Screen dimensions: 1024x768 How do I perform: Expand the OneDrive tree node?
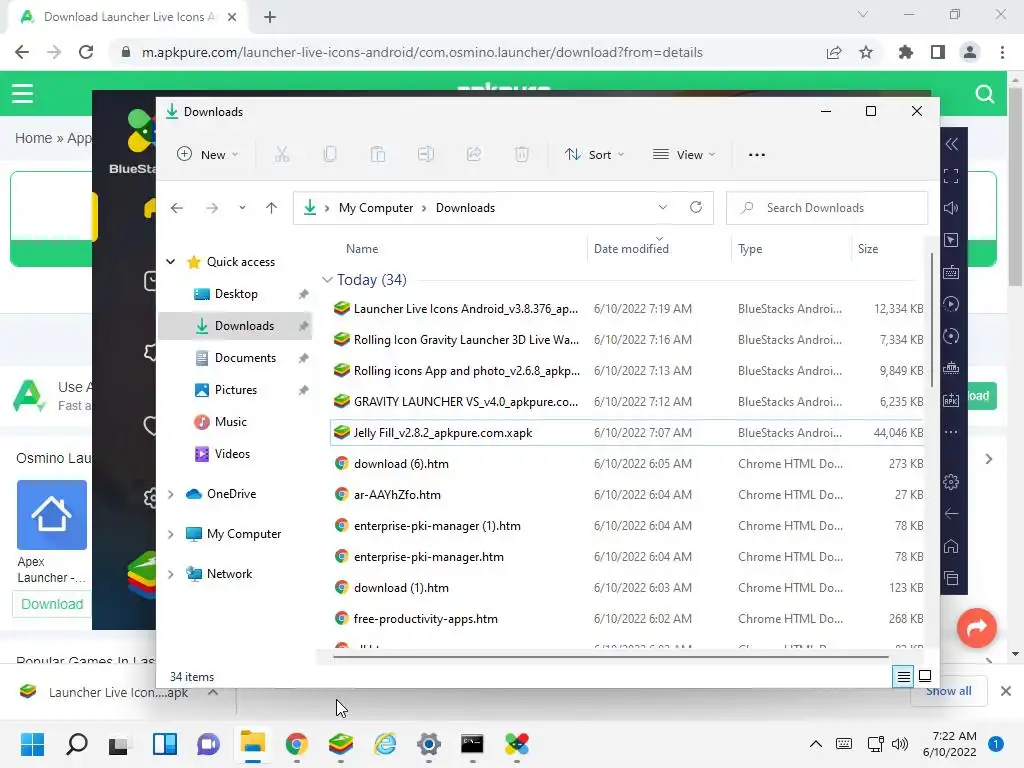tap(170, 494)
